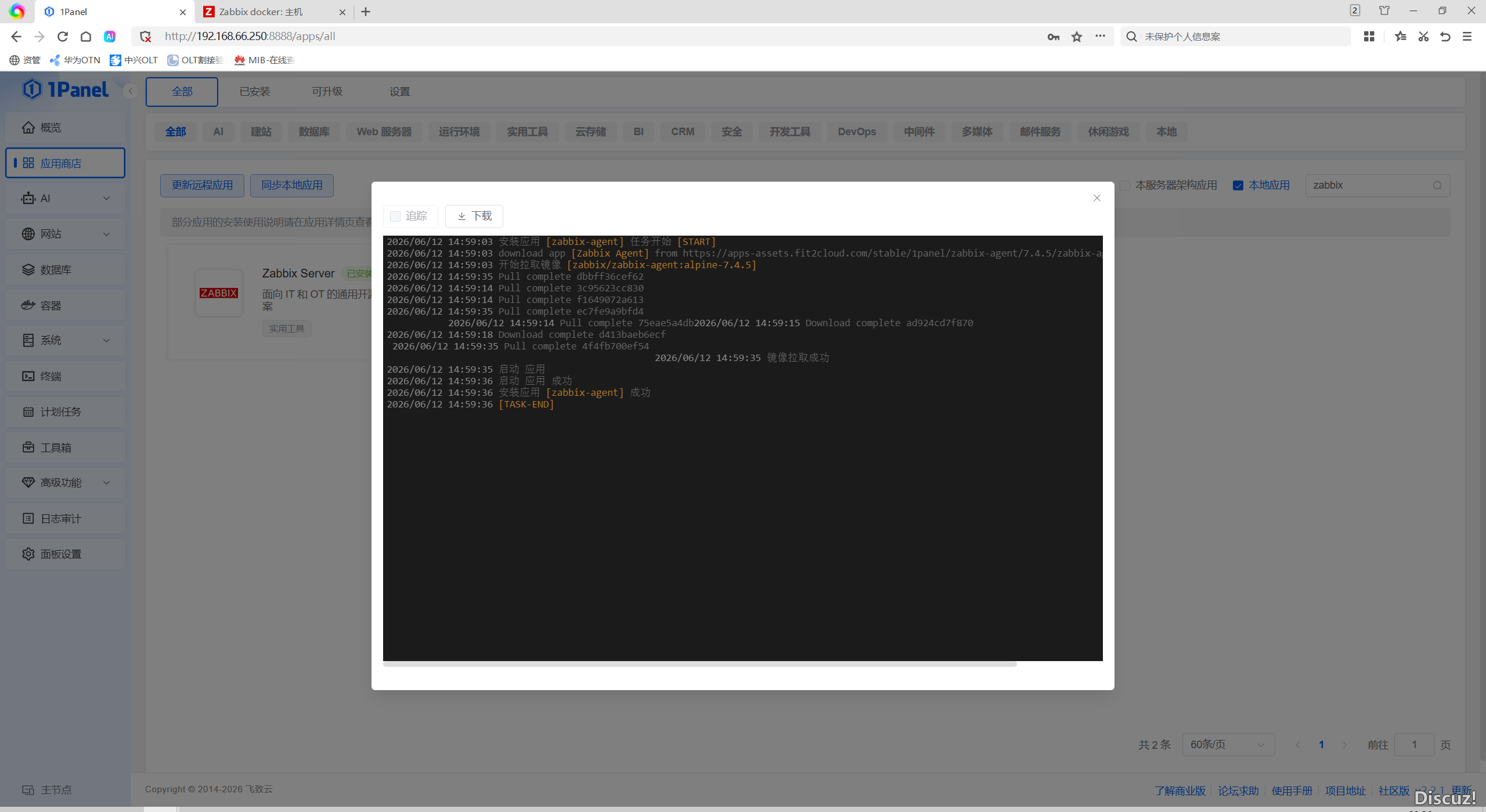The height and width of the screenshot is (812, 1486).
Task: Click the browser extensions grid icon
Action: pyautogui.click(x=1369, y=37)
